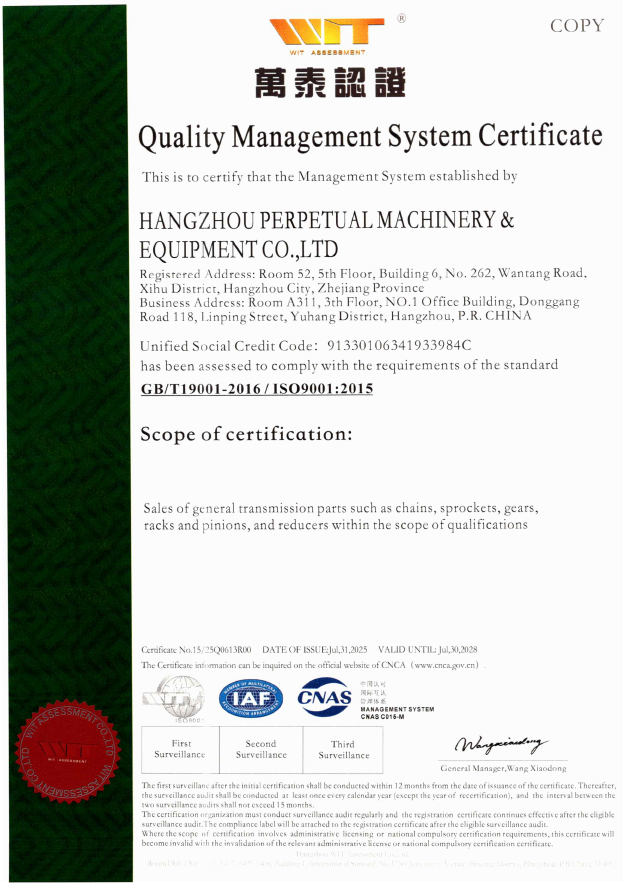This screenshot has width=623, height=887.
Task: Click the Scope of certification heading
Action: pos(246,434)
